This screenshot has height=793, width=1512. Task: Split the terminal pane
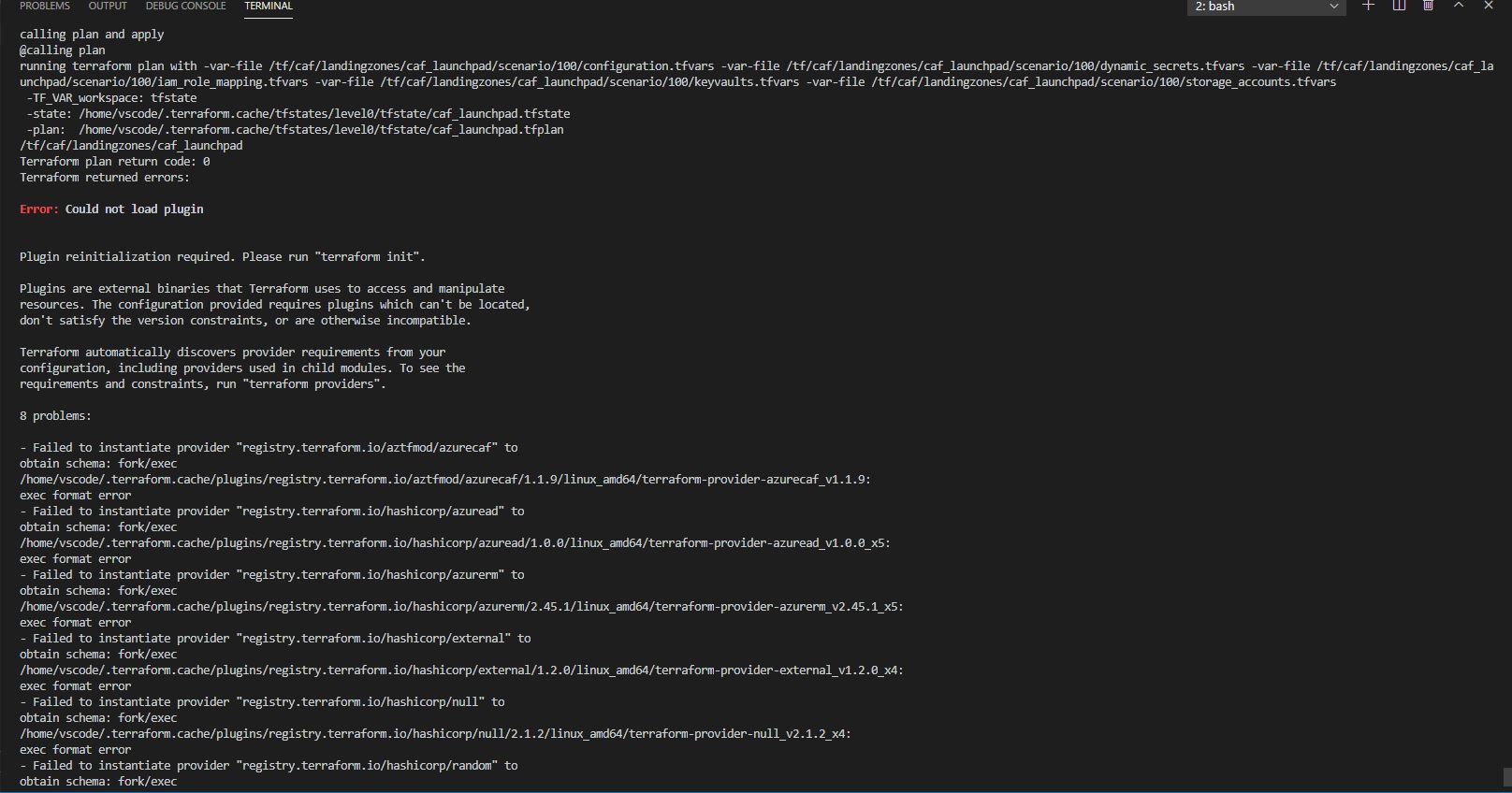pyautogui.click(x=1398, y=7)
